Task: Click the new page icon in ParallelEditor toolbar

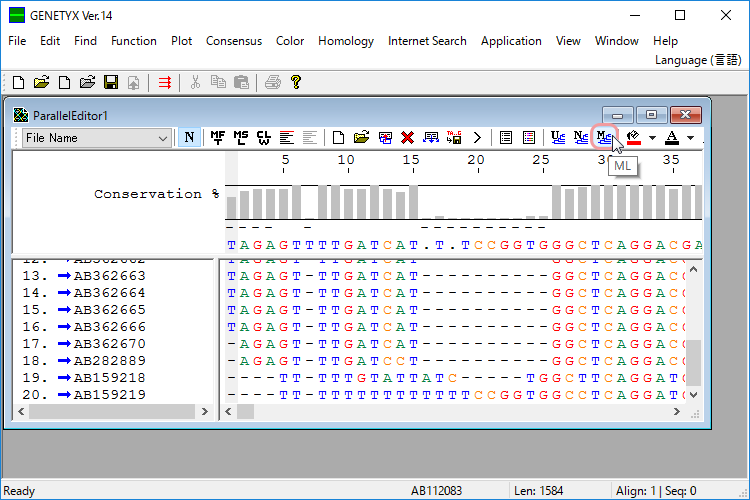Action: (x=338, y=138)
